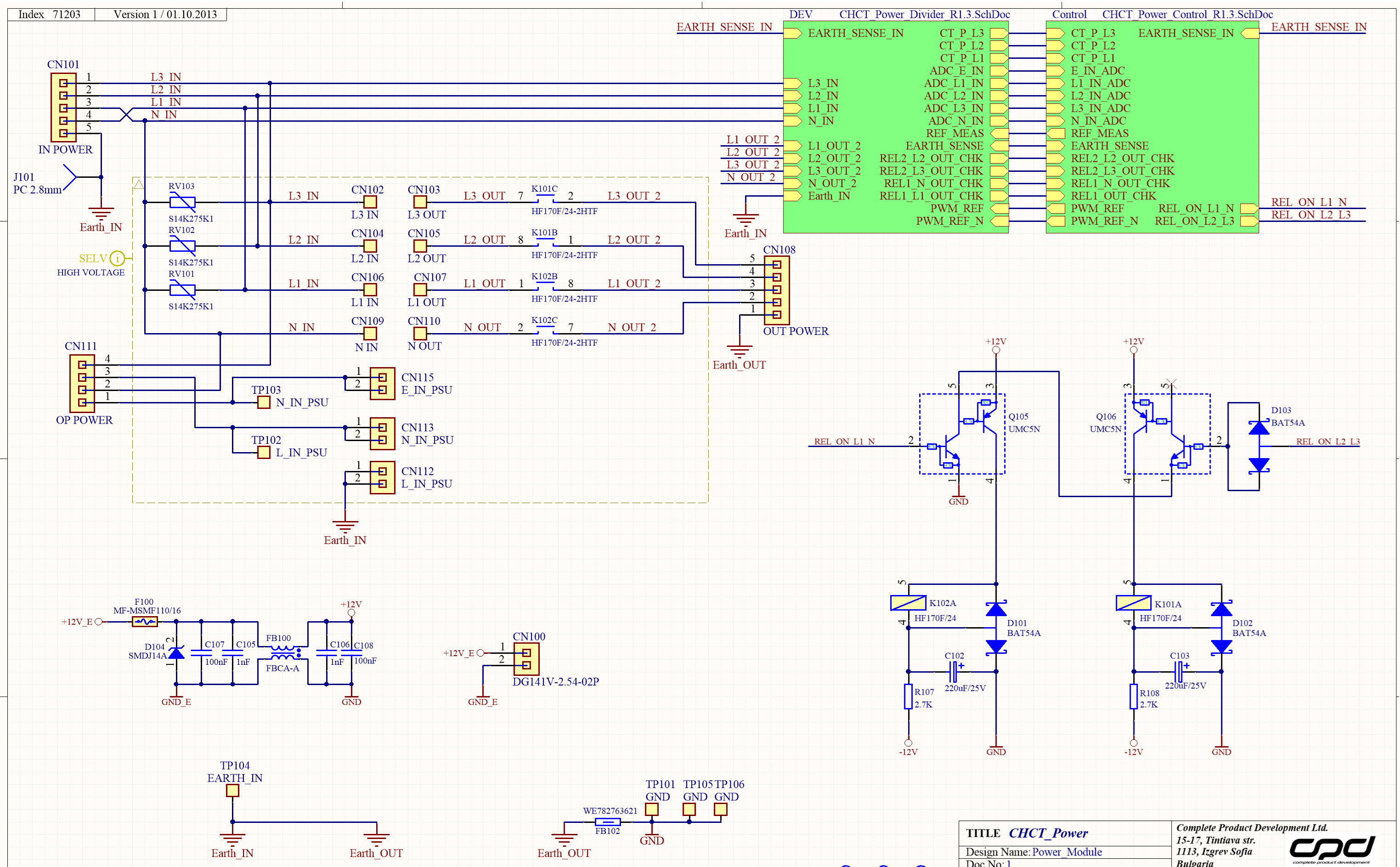Click test point TP102 square pad
The height and width of the screenshot is (867, 1400).
pos(264,453)
